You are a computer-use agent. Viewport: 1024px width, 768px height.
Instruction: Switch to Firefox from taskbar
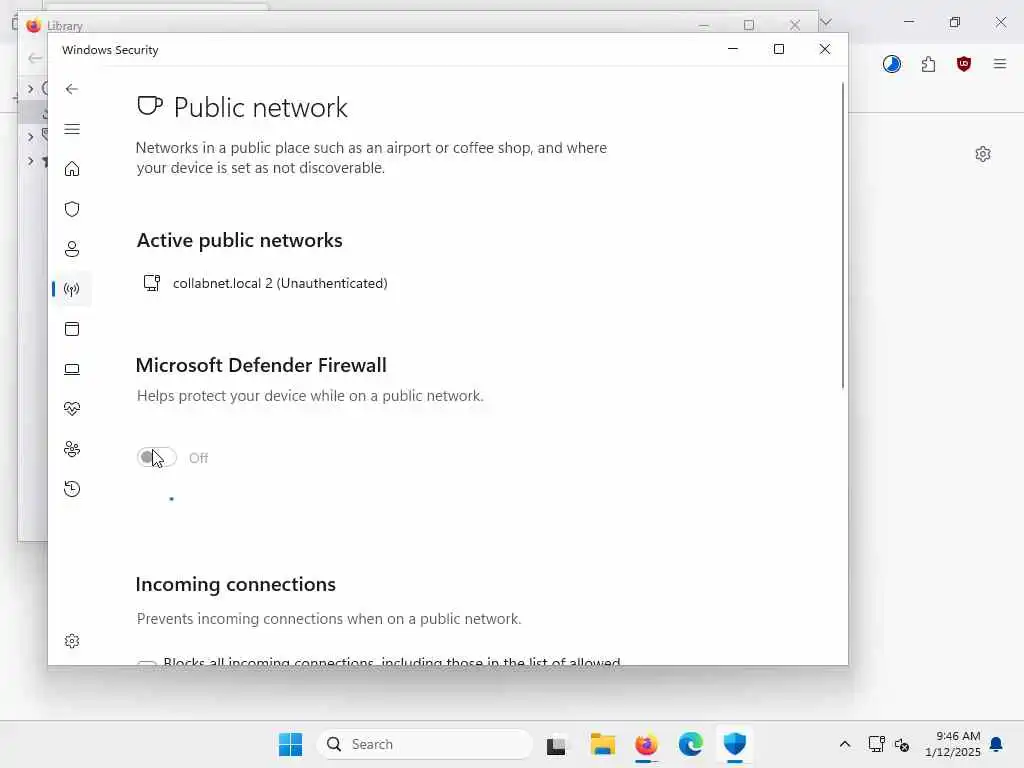pos(646,744)
